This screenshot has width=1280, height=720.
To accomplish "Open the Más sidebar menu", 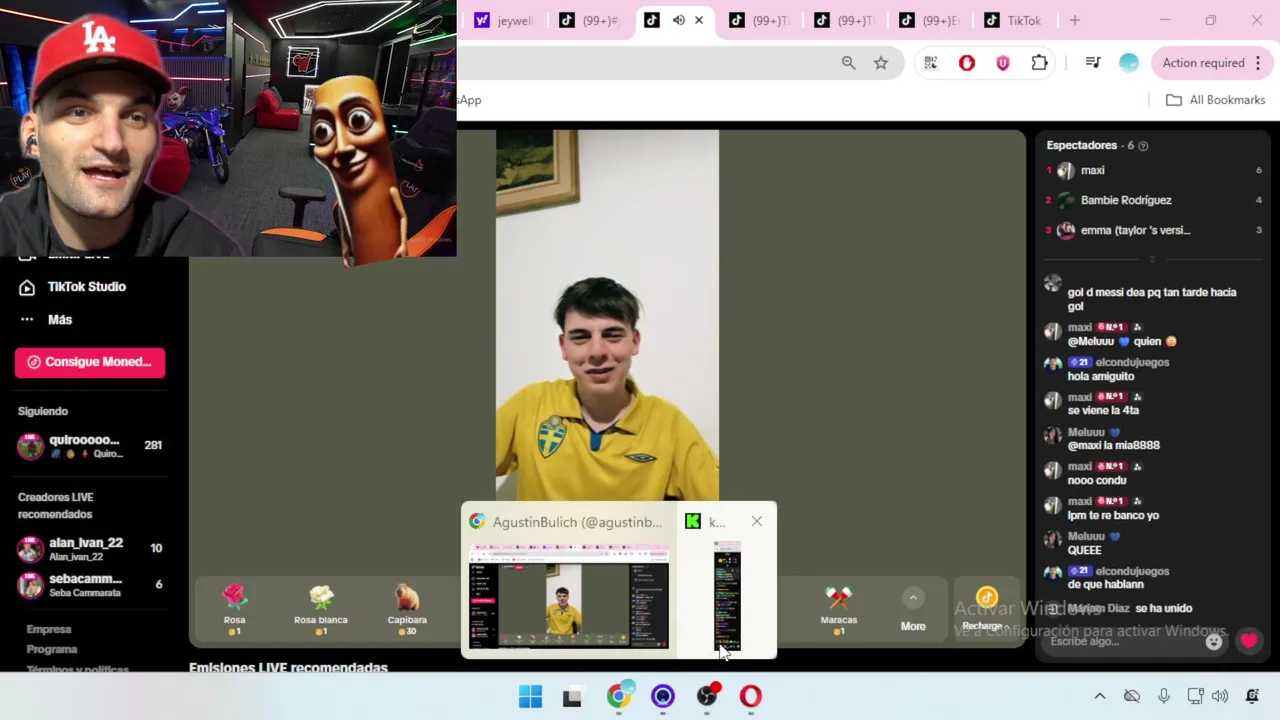I will click(46, 320).
